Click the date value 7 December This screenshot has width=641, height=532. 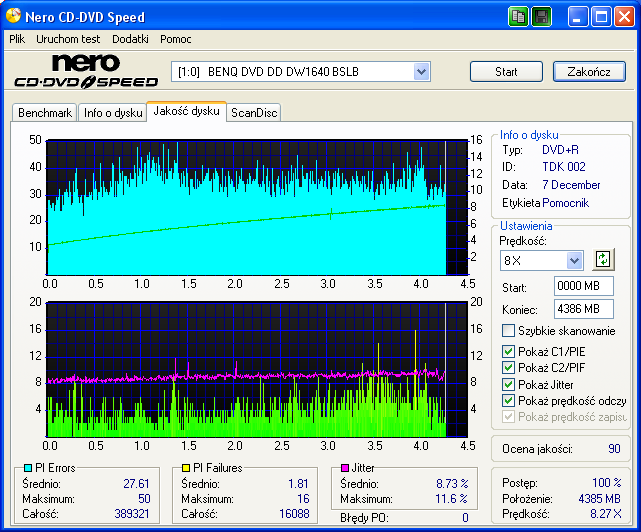pos(571,185)
